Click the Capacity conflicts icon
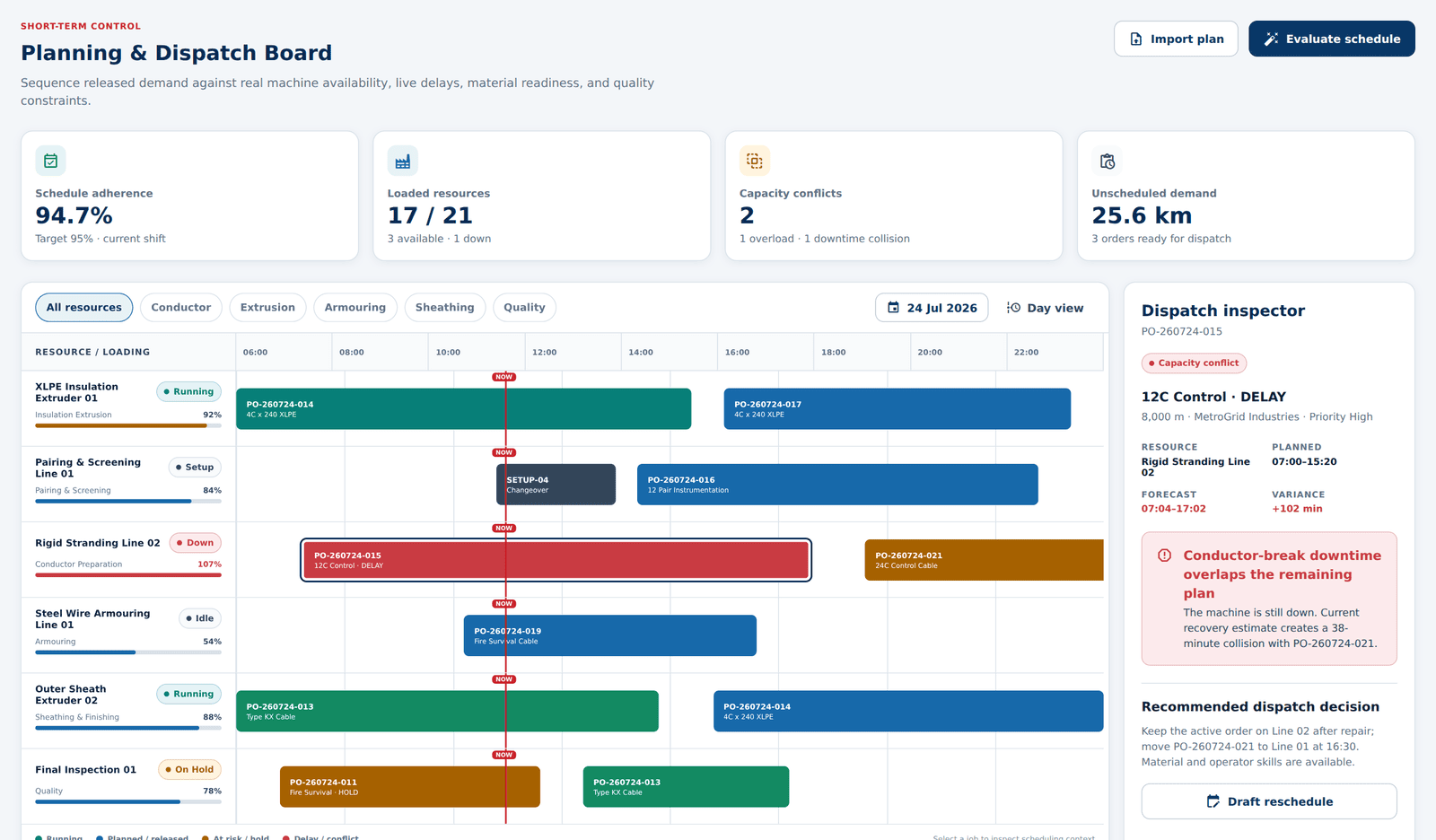The width and height of the screenshot is (1436, 840). 755,161
